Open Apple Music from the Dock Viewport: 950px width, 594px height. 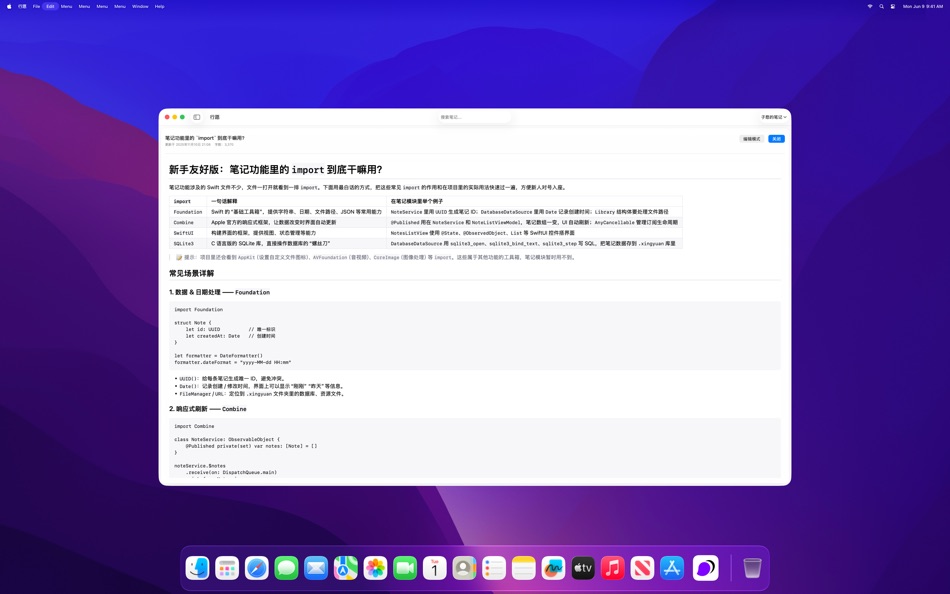(611, 568)
